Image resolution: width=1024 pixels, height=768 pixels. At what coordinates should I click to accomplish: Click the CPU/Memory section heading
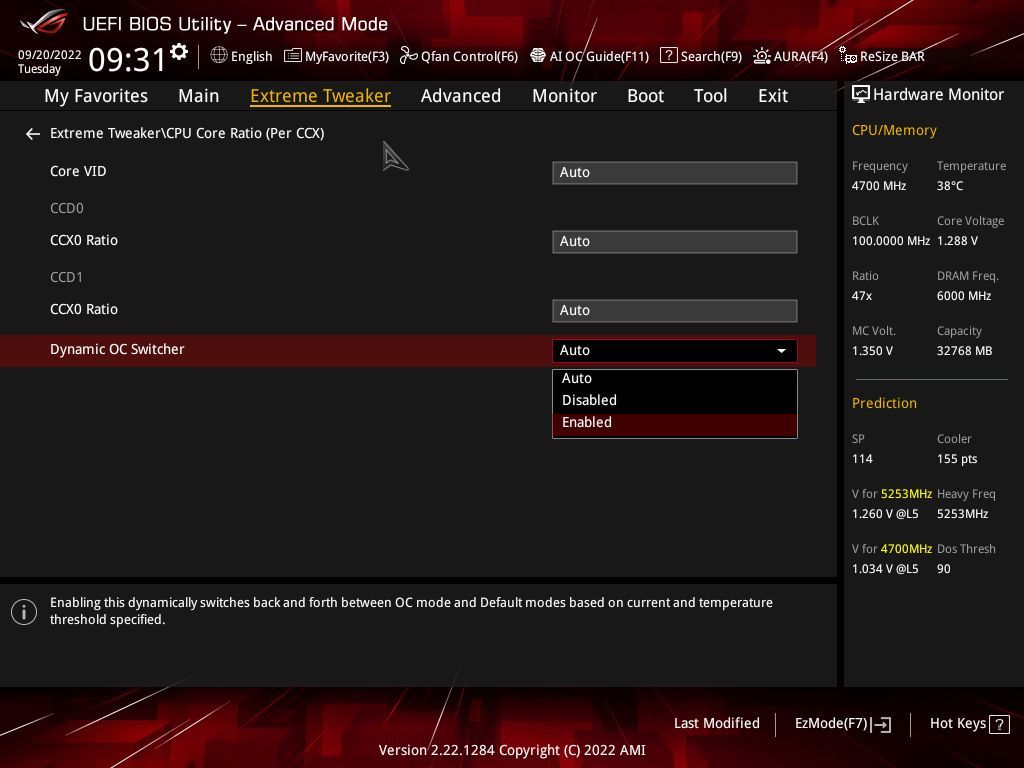[x=894, y=130]
